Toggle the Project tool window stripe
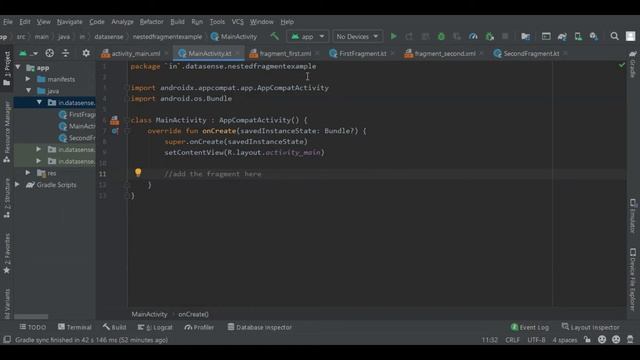The image size is (640, 360). [x=7, y=69]
